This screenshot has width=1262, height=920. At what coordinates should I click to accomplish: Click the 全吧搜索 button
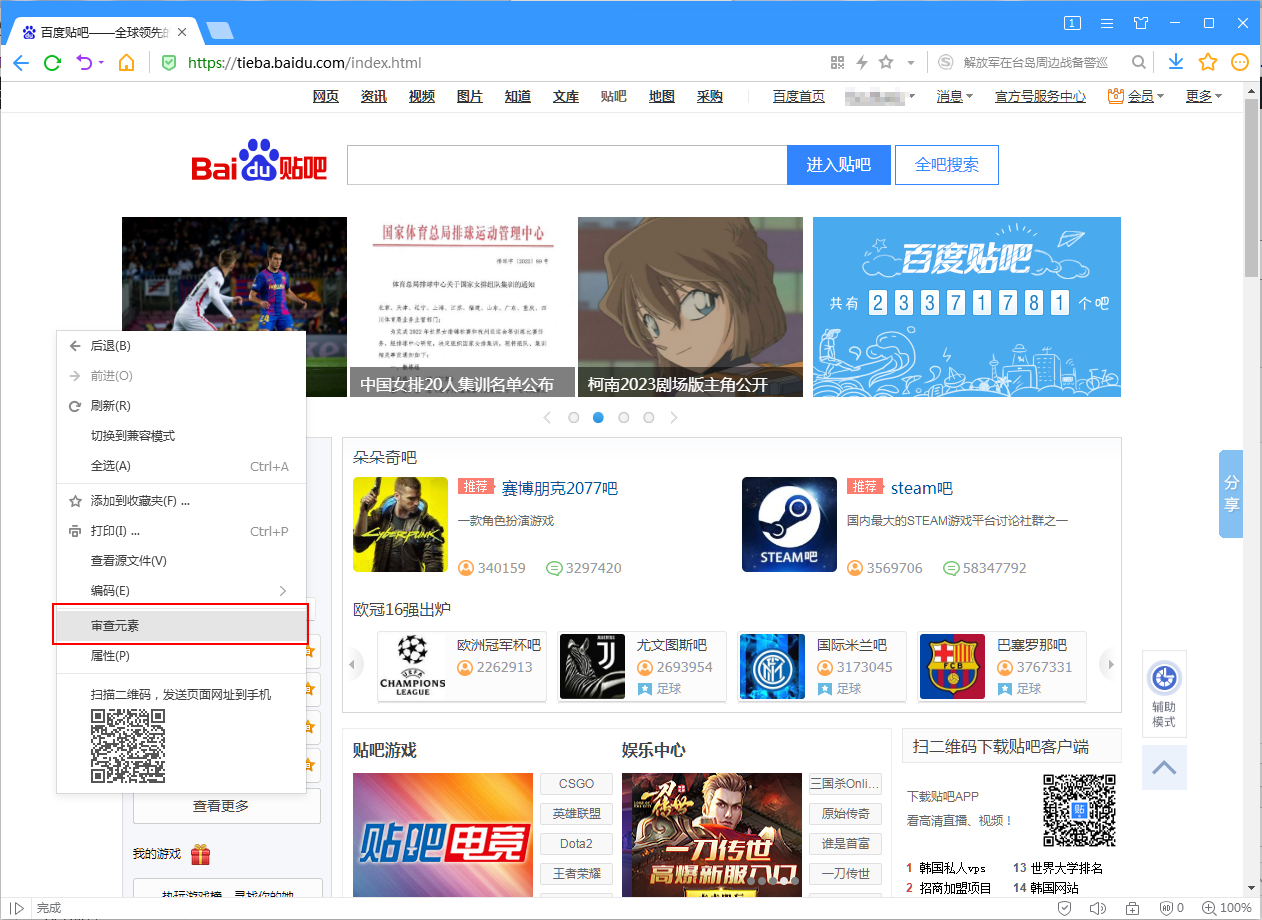[x=947, y=165]
